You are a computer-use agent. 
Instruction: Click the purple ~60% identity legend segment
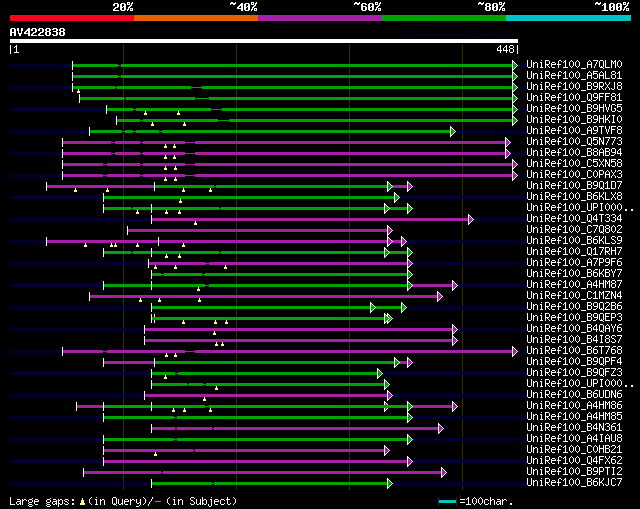pos(320,18)
